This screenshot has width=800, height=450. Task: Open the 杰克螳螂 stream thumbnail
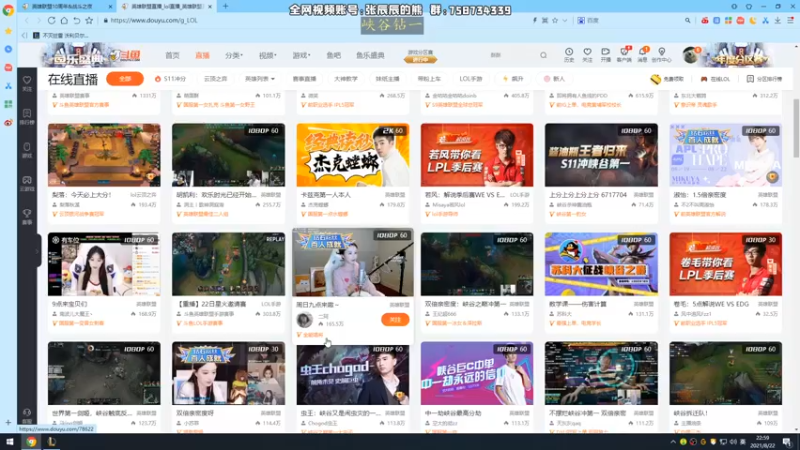(x=353, y=155)
